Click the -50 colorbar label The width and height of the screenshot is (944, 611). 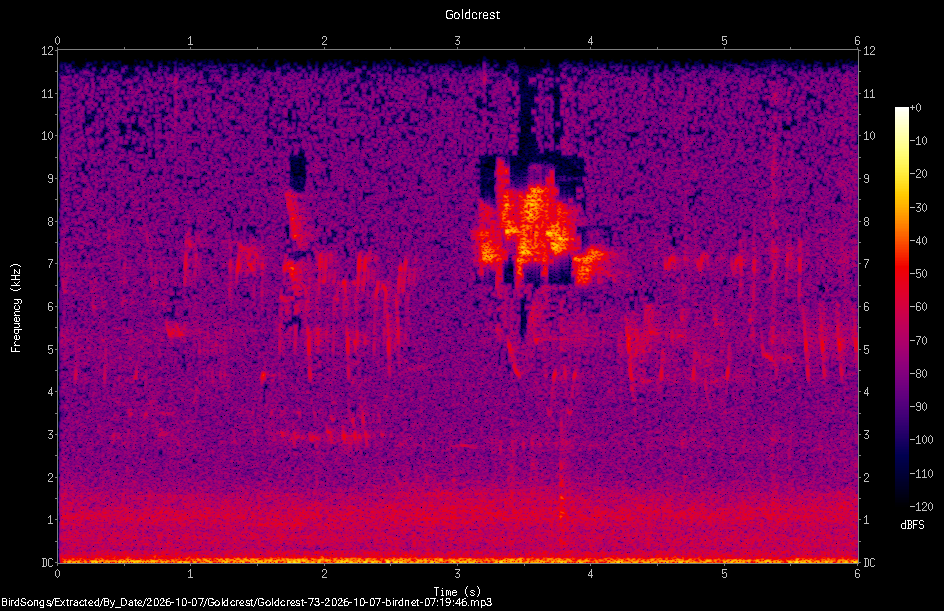[918, 274]
